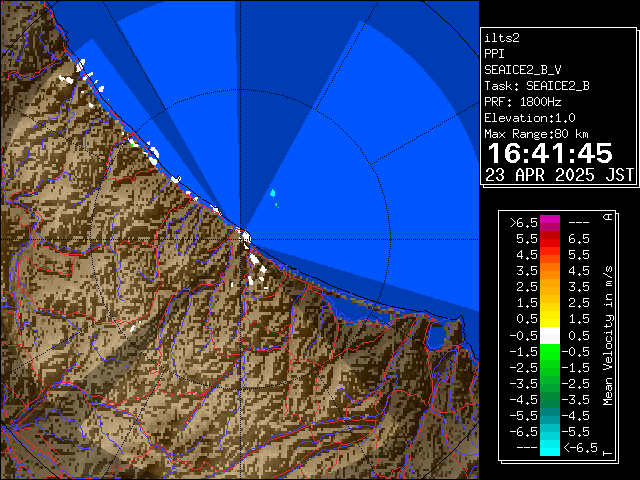This screenshot has width=640, height=480.
Task: Click the left-column '-0.5' legend label
Action: pyautogui.click(x=524, y=336)
